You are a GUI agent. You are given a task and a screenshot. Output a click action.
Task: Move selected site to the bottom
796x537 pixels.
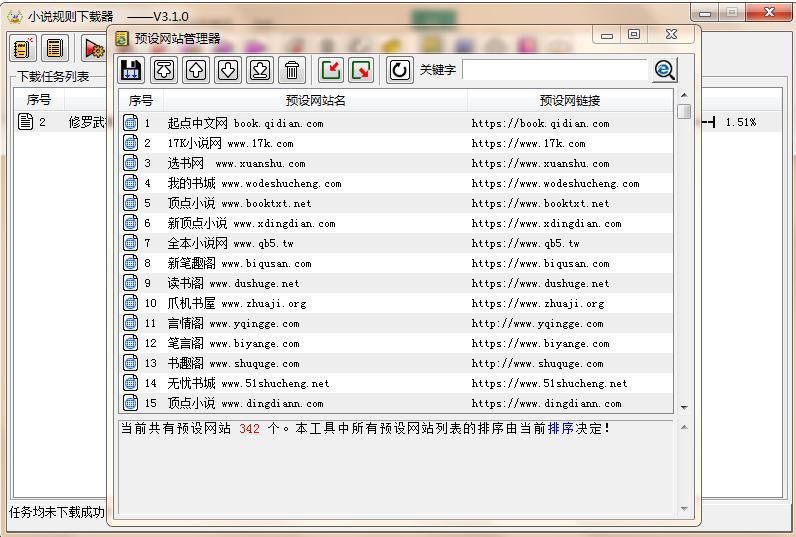coord(260,70)
